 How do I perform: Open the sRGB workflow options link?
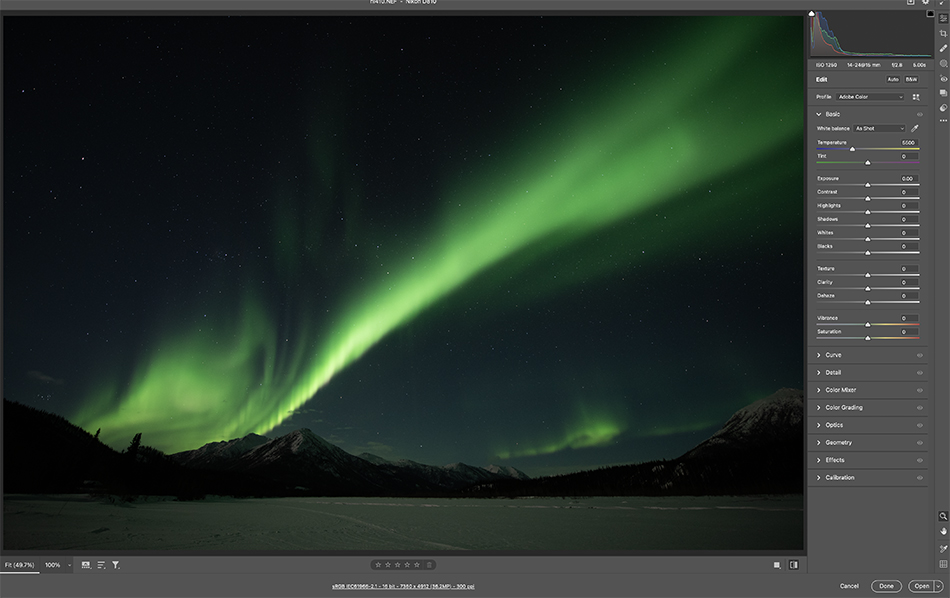403,586
